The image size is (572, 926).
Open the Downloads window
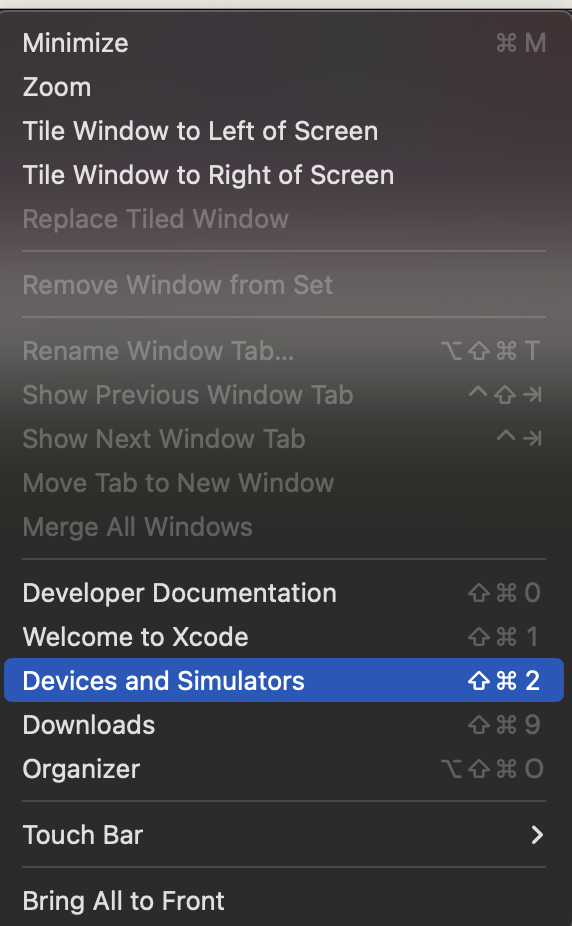284,725
